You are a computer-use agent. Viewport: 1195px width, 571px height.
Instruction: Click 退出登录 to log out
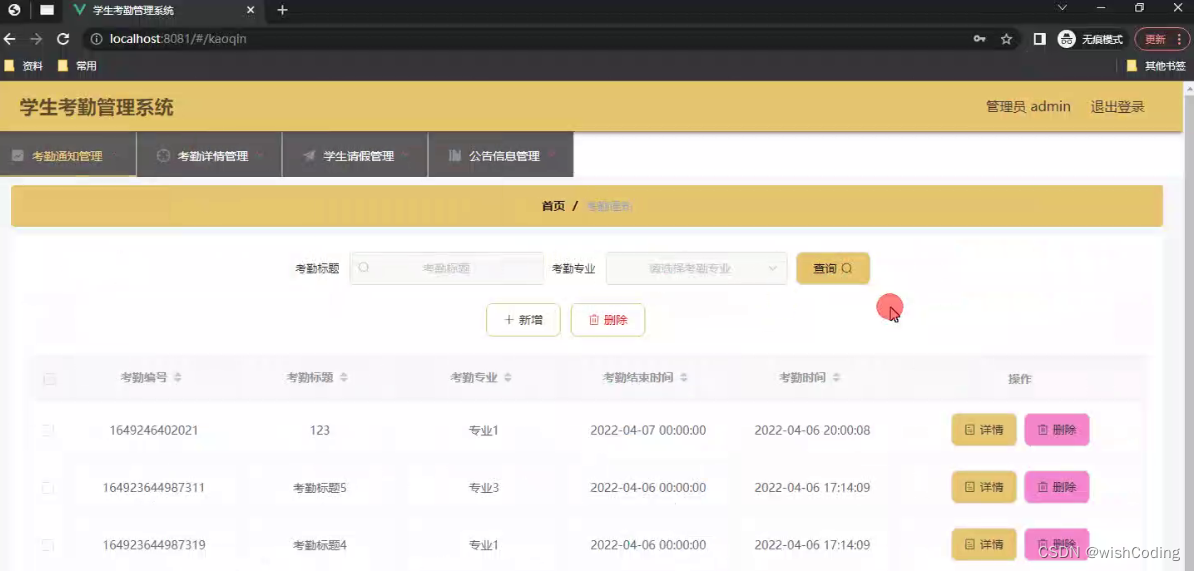click(1117, 107)
